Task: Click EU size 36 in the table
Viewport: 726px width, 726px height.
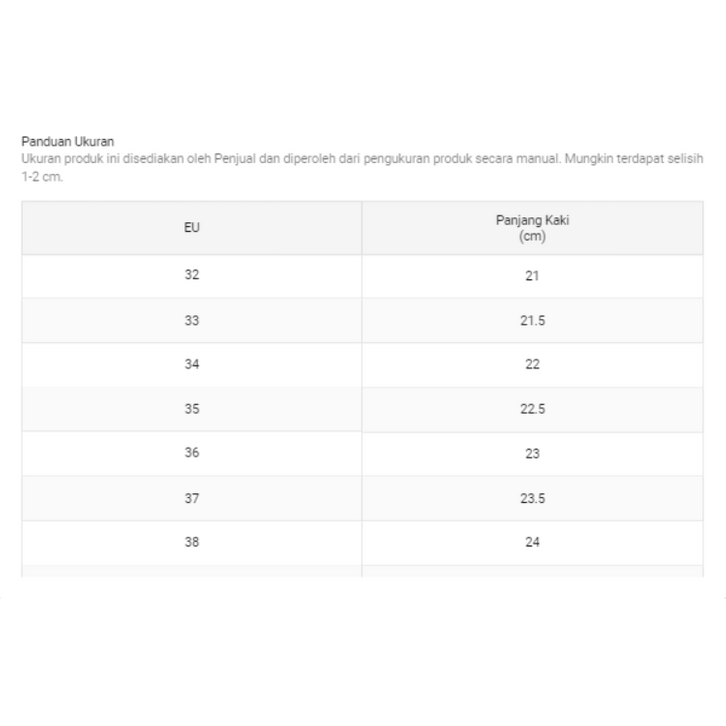Action: 192,453
